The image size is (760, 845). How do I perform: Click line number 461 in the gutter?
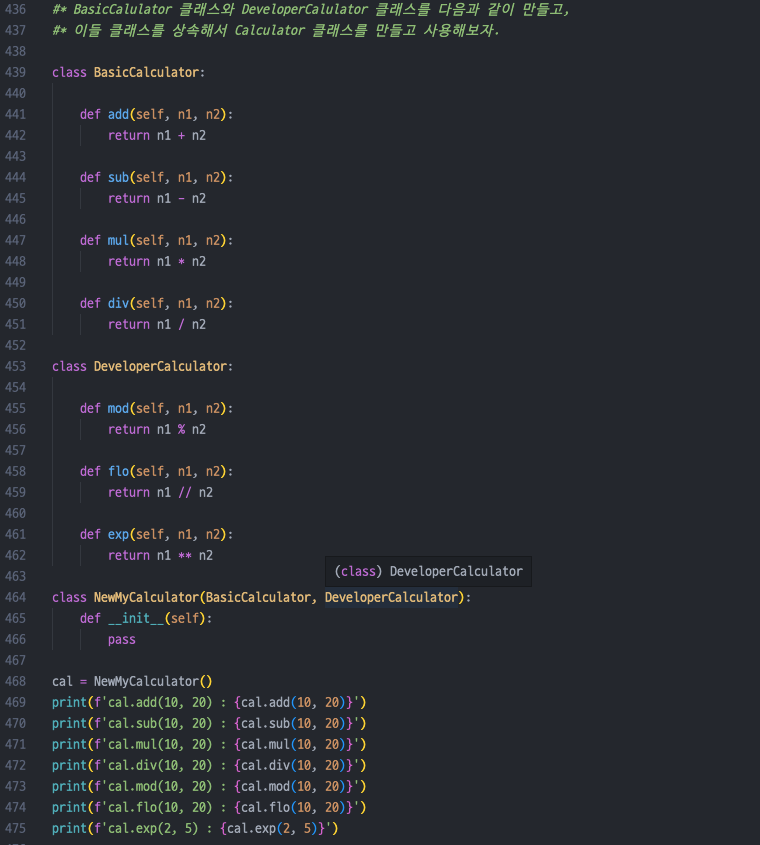pyautogui.click(x=15, y=535)
